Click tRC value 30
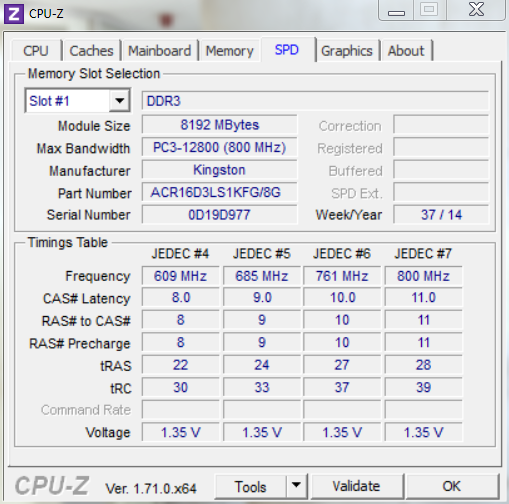 point(180,387)
